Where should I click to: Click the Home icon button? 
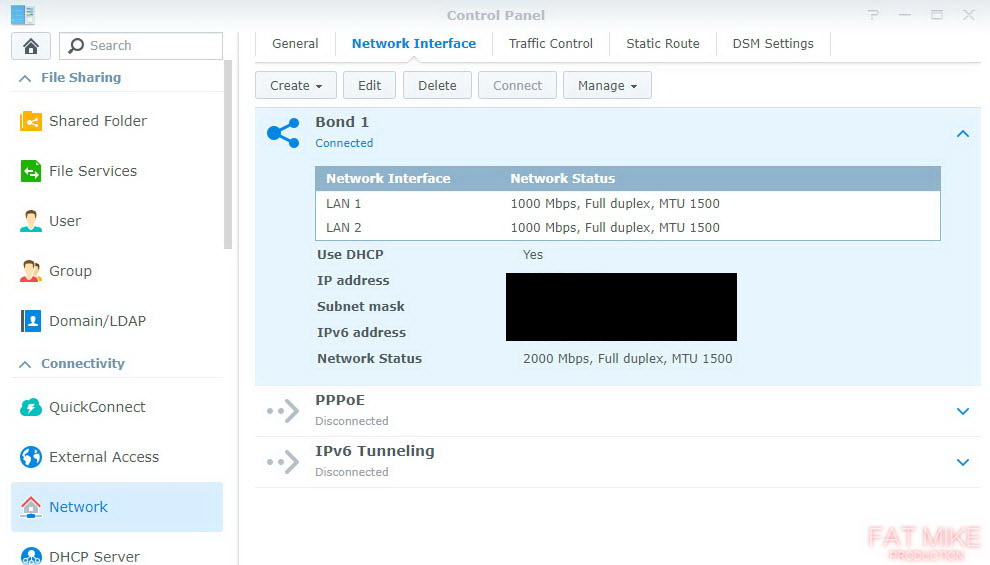[31, 46]
